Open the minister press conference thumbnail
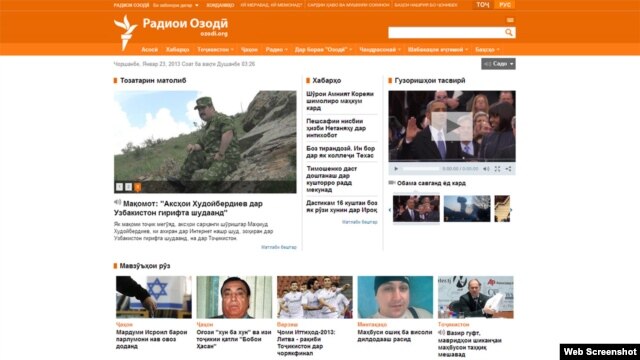The image size is (640, 360). [476, 297]
